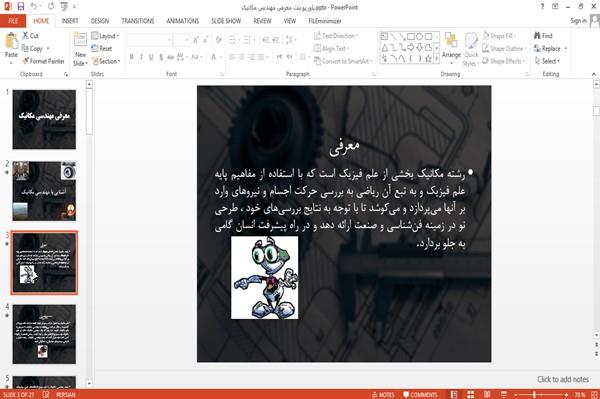Reset the slide layout
Viewport: 600px width, 399px height.
(x=102, y=49)
